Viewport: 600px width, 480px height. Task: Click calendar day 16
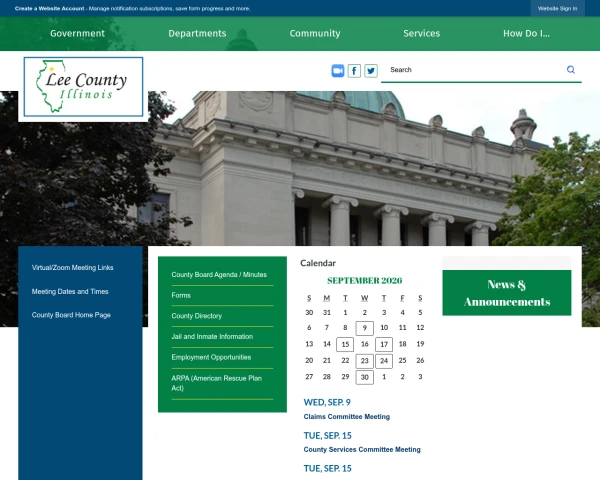pyautogui.click(x=365, y=344)
